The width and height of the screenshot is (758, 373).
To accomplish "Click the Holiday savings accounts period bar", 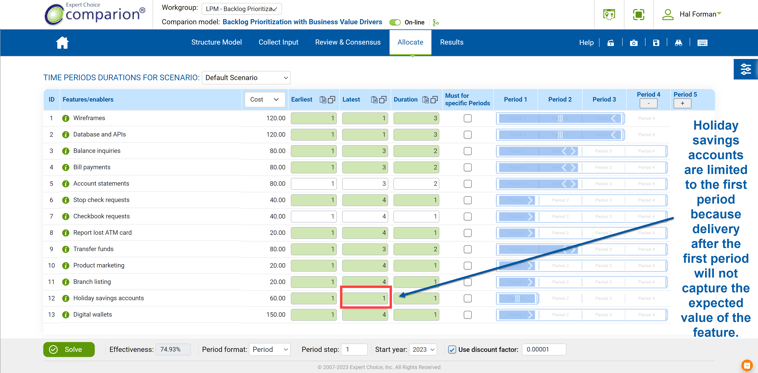I will pyautogui.click(x=517, y=299).
